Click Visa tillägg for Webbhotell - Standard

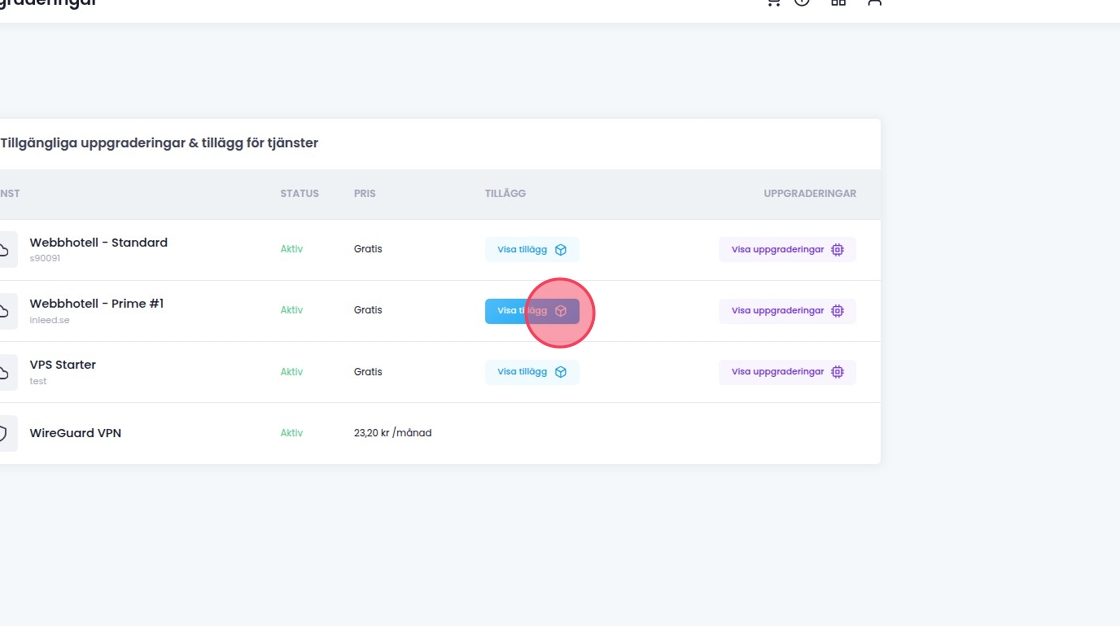531,250
